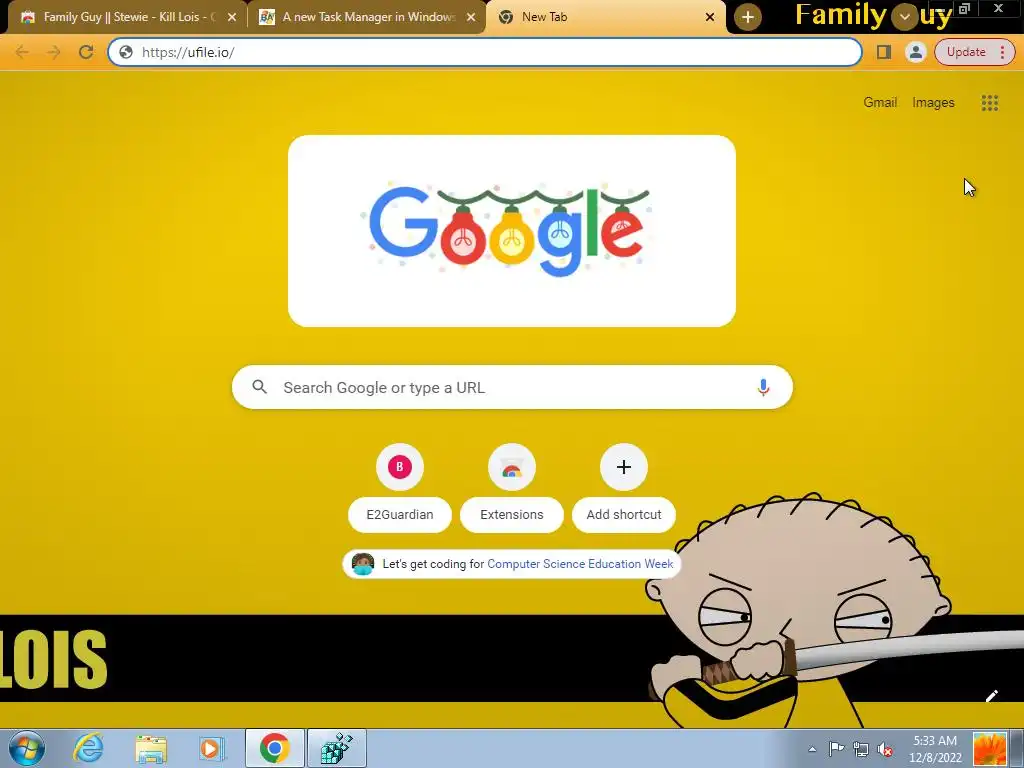The height and width of the screenshot is (768, 1024).
Task: Switch to A new Task Manager tab
Action: pos(367,17)
